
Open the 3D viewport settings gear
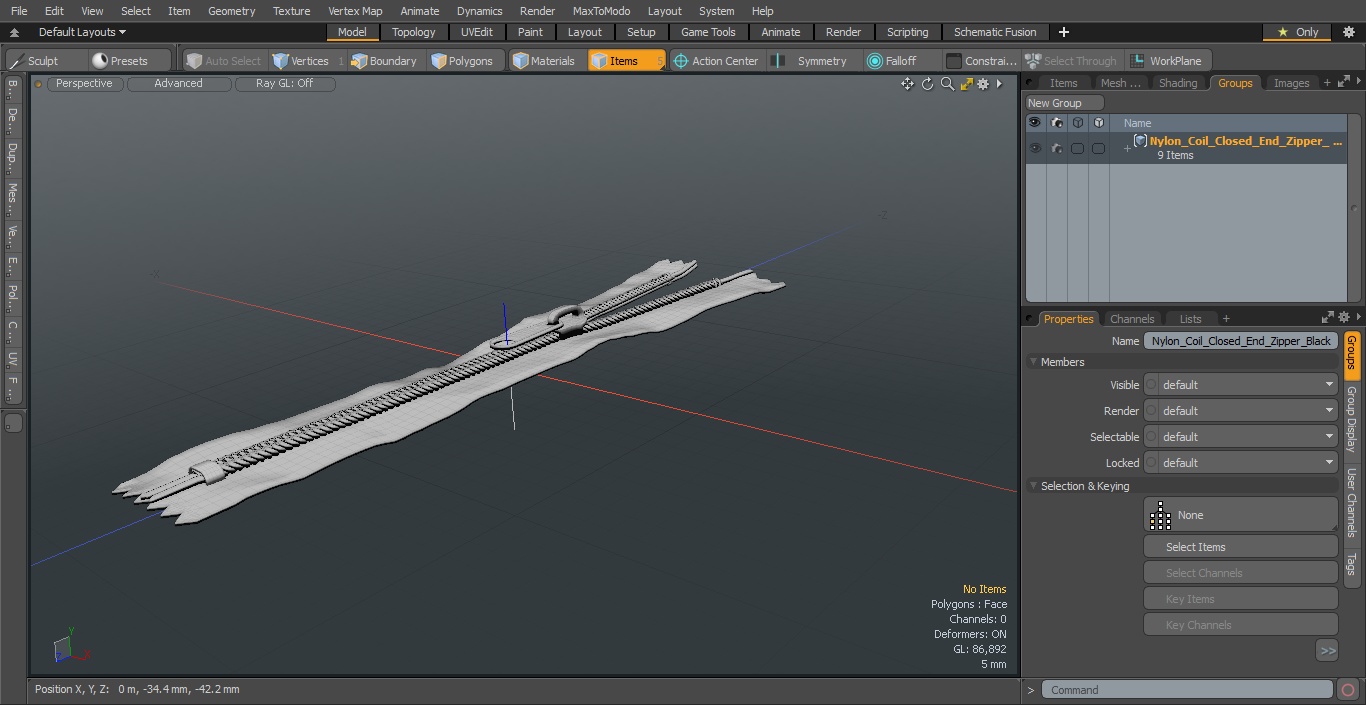983,84
